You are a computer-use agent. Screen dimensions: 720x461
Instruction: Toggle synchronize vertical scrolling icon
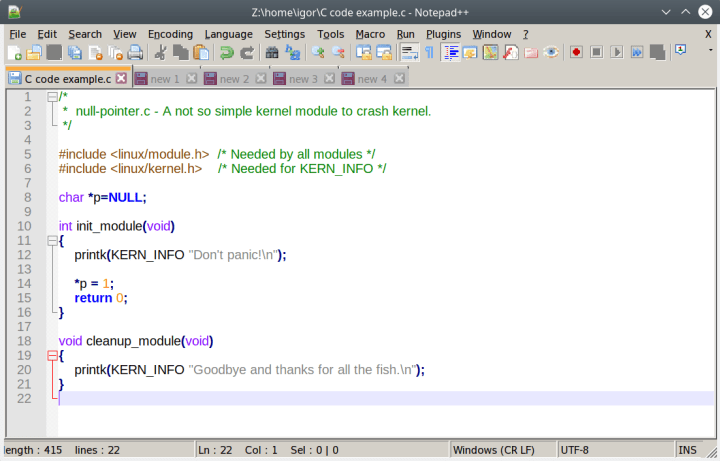tap(364, 52)
